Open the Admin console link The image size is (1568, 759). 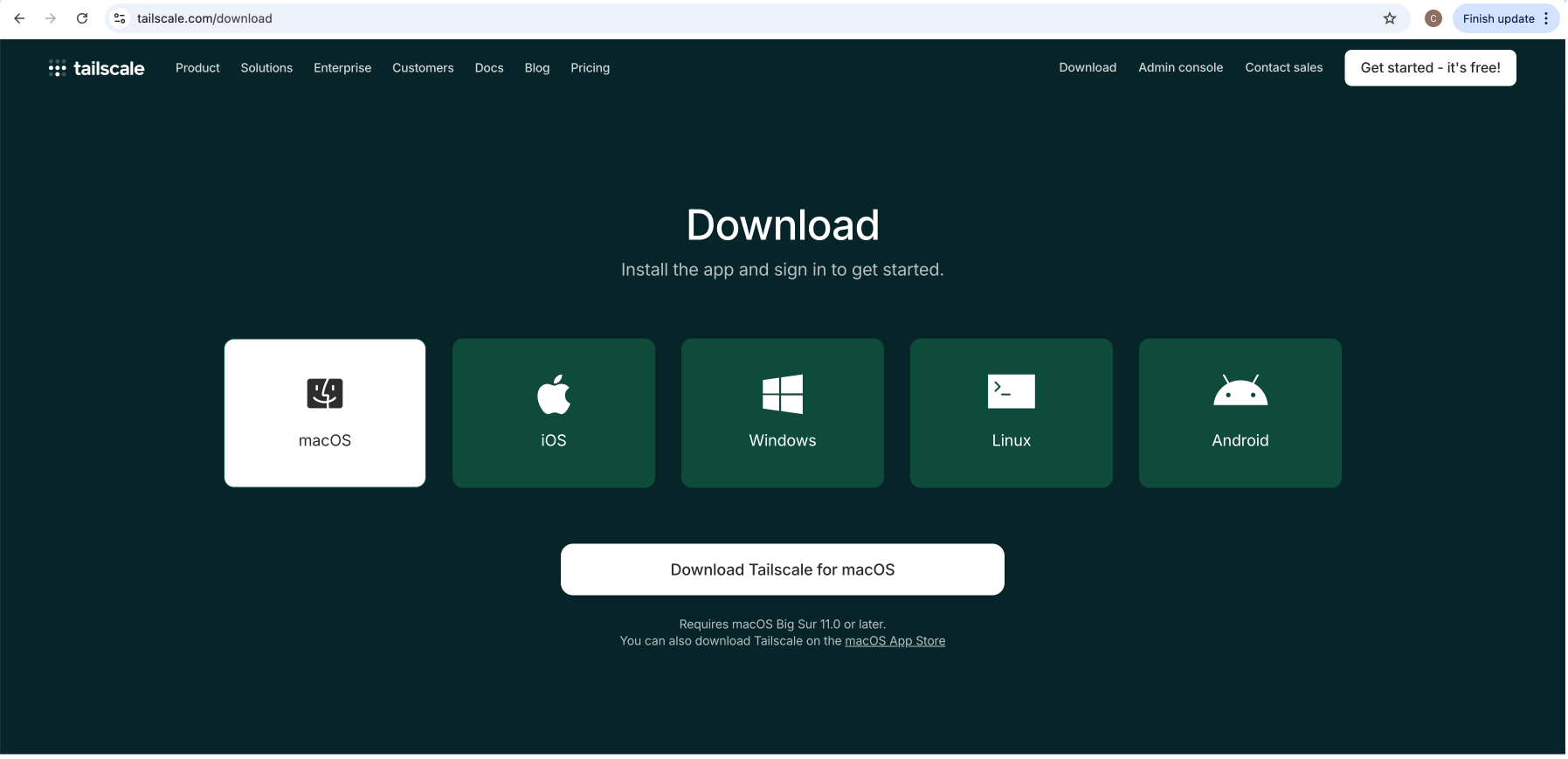click(1180, 67)
